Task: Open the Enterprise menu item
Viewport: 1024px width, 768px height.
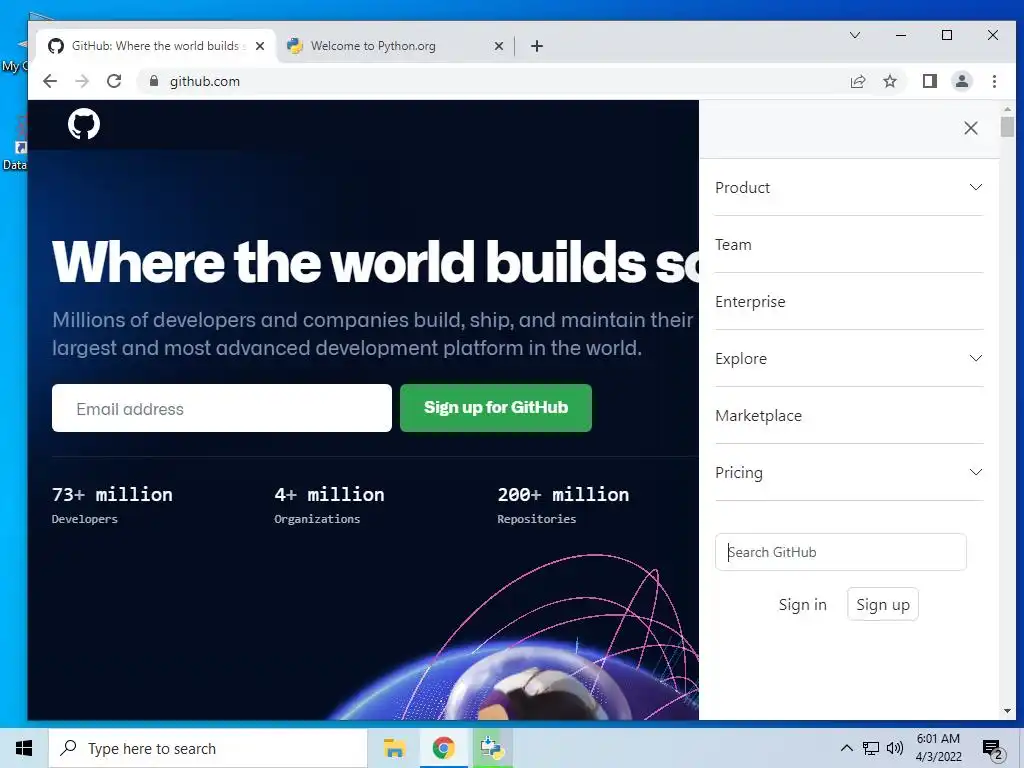Action: pyautogui.click(x=849, y=302)
